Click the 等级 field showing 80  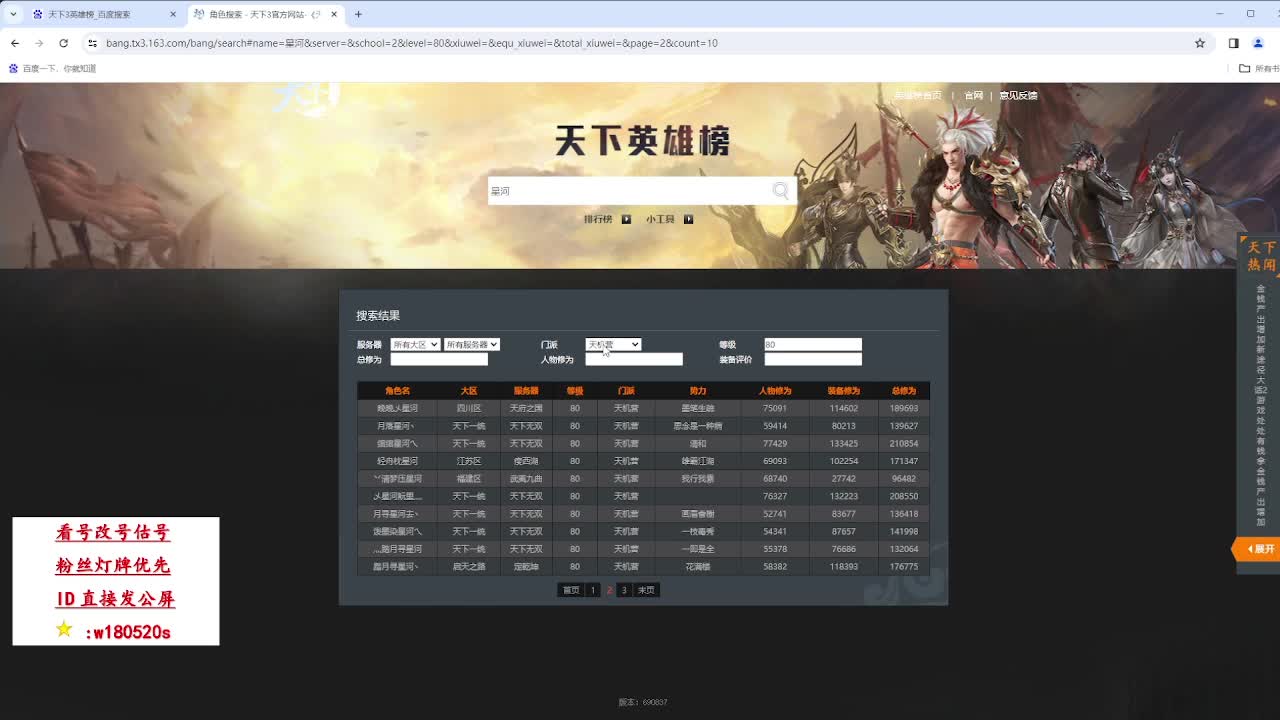pyautogui.click(x=812, y=344)
